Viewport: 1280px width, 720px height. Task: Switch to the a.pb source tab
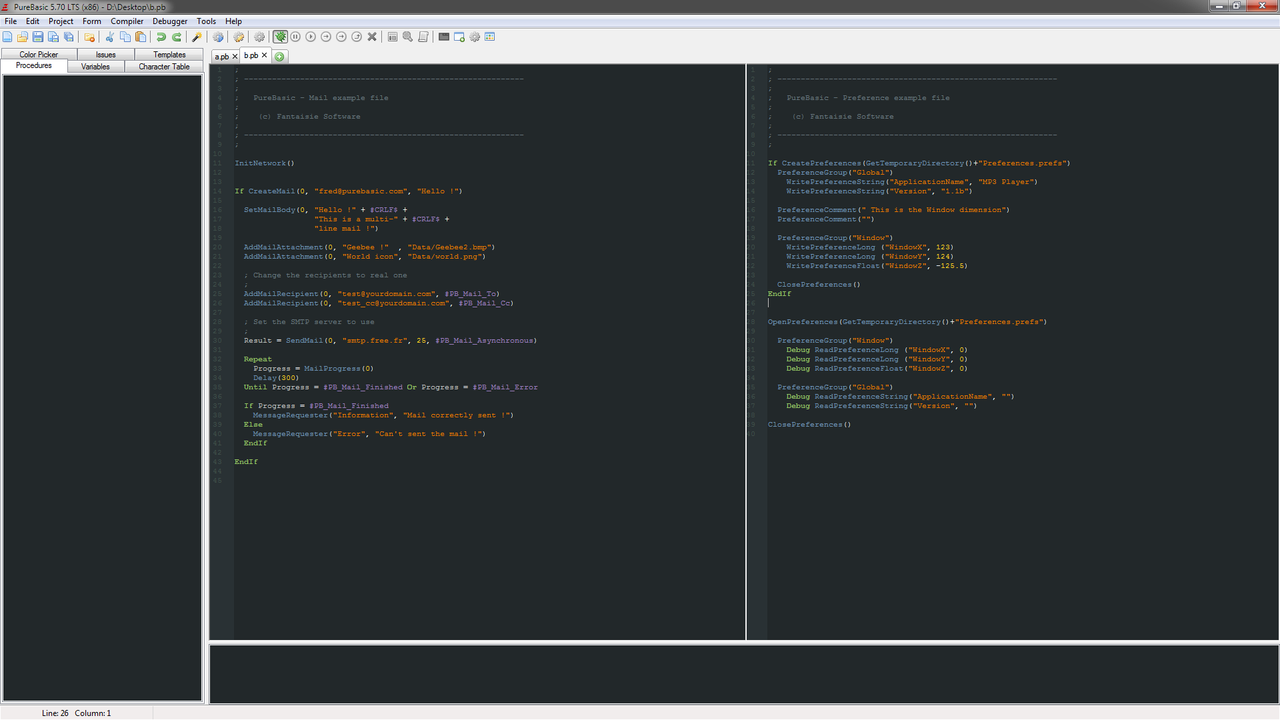click(221, 56)
